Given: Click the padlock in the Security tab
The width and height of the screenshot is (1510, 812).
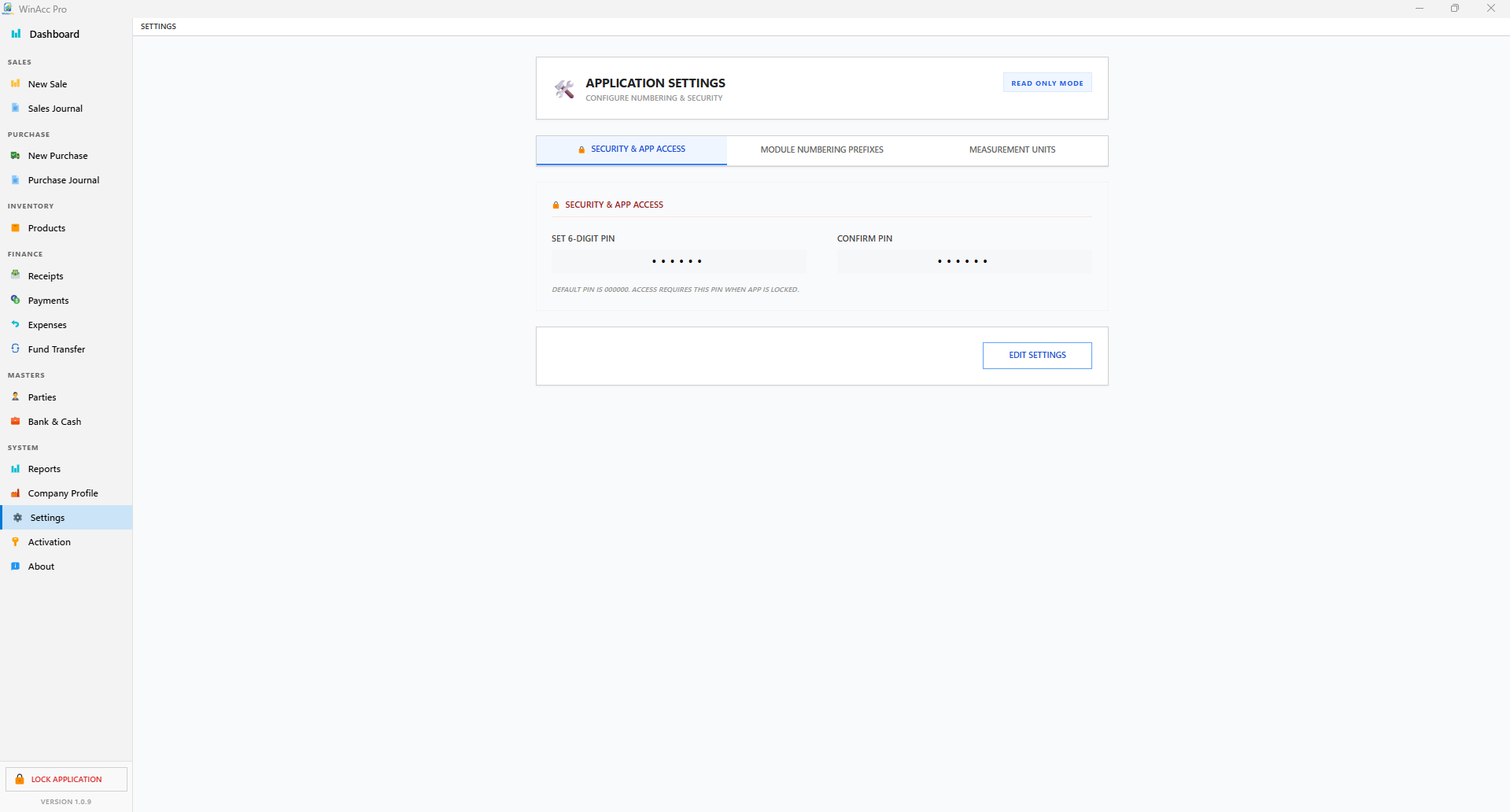Looking at the screenshot, I should (x=581, y=149).
